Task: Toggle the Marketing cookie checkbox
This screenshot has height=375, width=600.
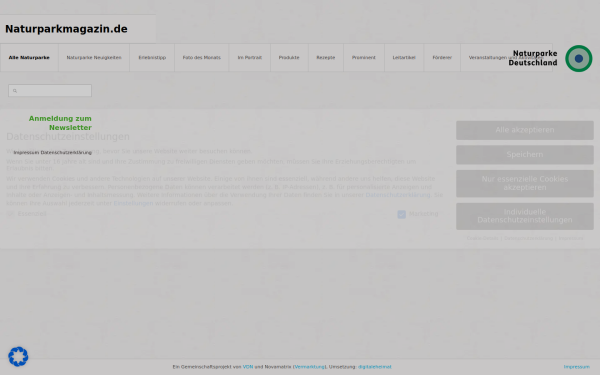Action: click(401, 214)
